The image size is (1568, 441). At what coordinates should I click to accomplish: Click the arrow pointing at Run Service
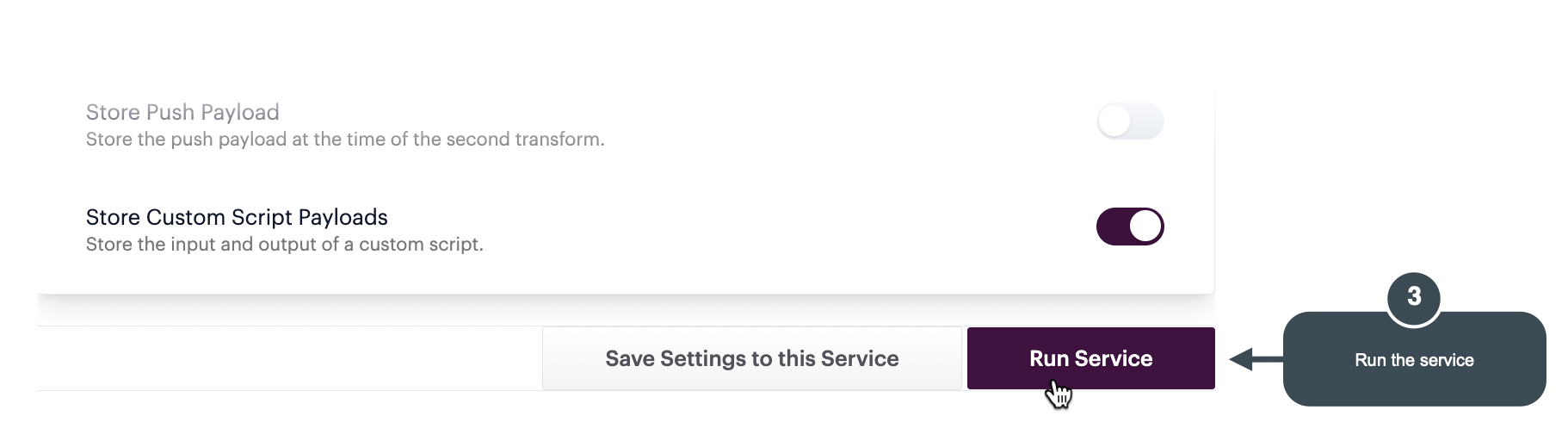(1255, 359)
